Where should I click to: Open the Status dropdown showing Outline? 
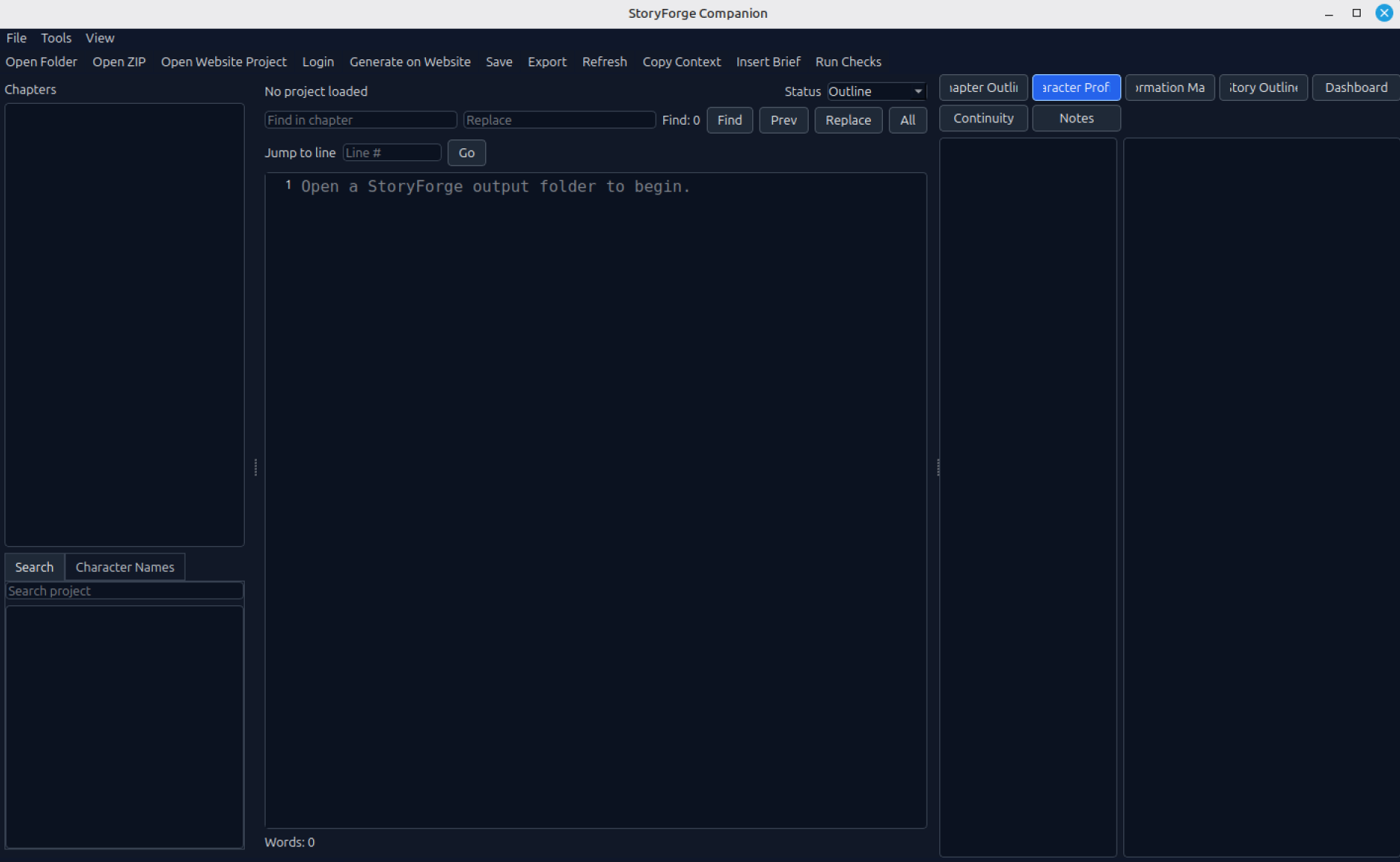tap(877, 91)
